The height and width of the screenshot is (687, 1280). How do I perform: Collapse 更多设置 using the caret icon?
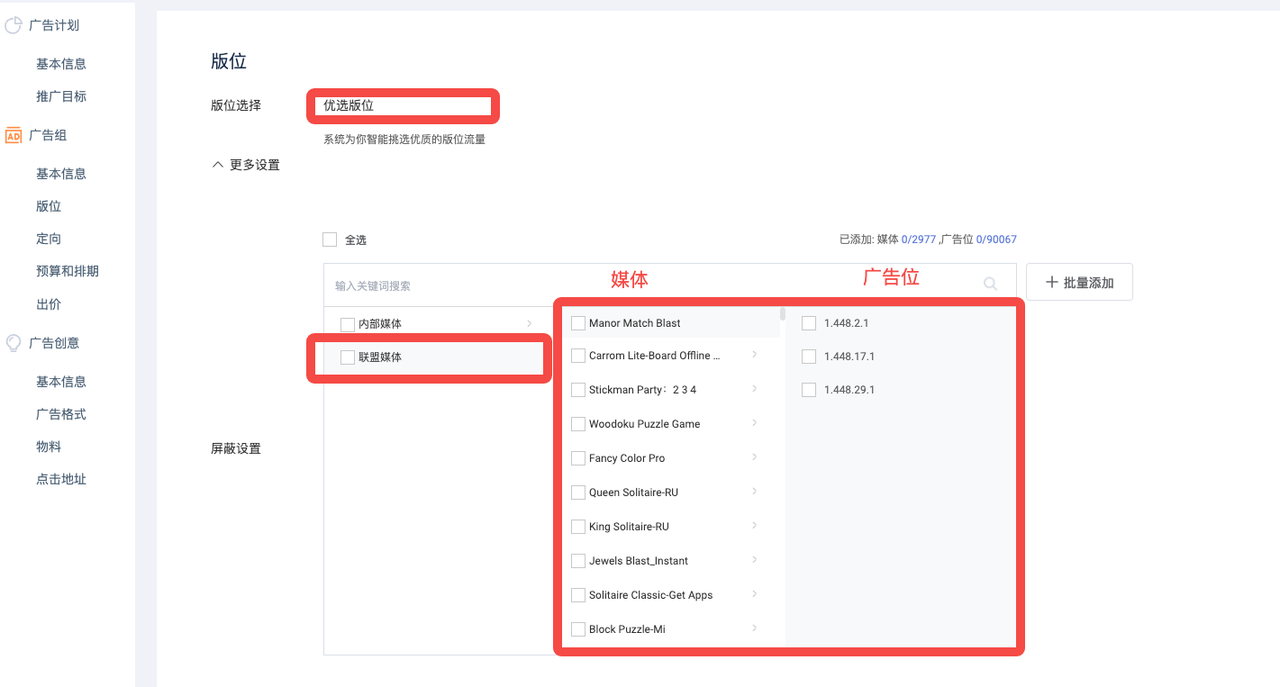pyautogui.click(x=217, y=165)
